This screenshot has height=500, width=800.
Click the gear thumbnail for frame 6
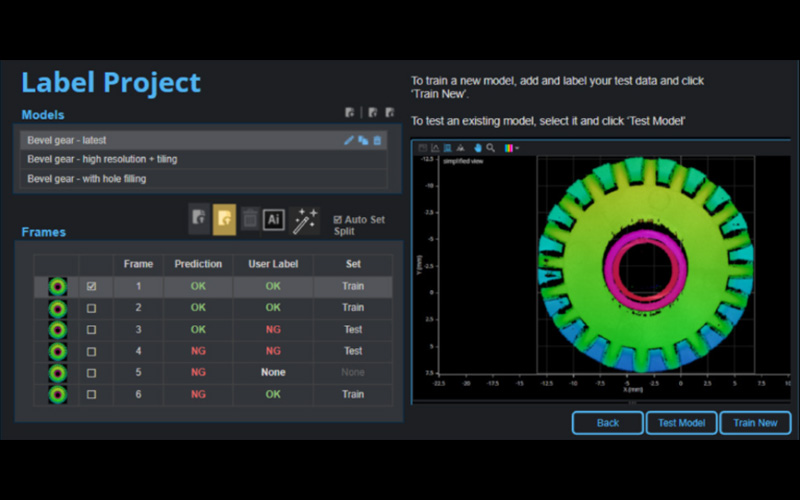58,394
